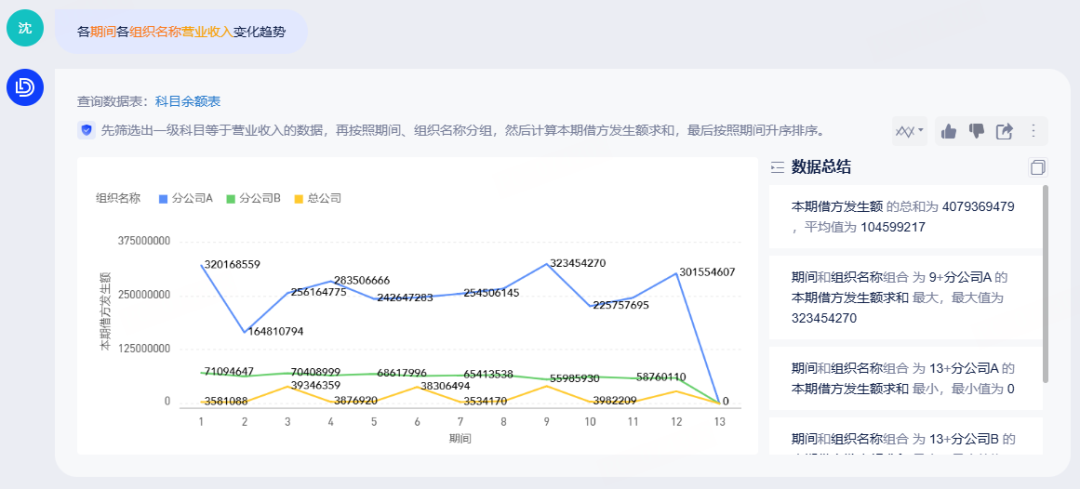Toggle 总公司 legend item
This screenshot has width=1080, height=489.
(x=318, y=198)
